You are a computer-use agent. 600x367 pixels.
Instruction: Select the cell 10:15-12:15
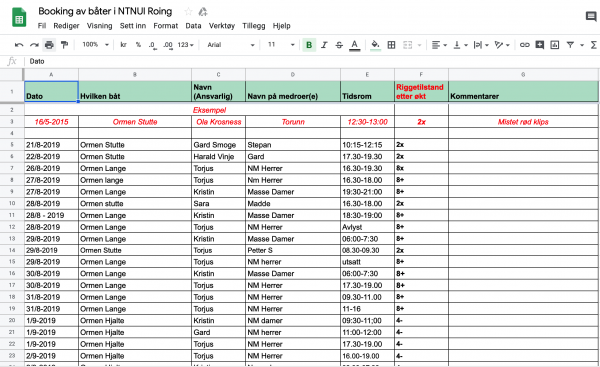pyautogui.click(x=367, y=145)
